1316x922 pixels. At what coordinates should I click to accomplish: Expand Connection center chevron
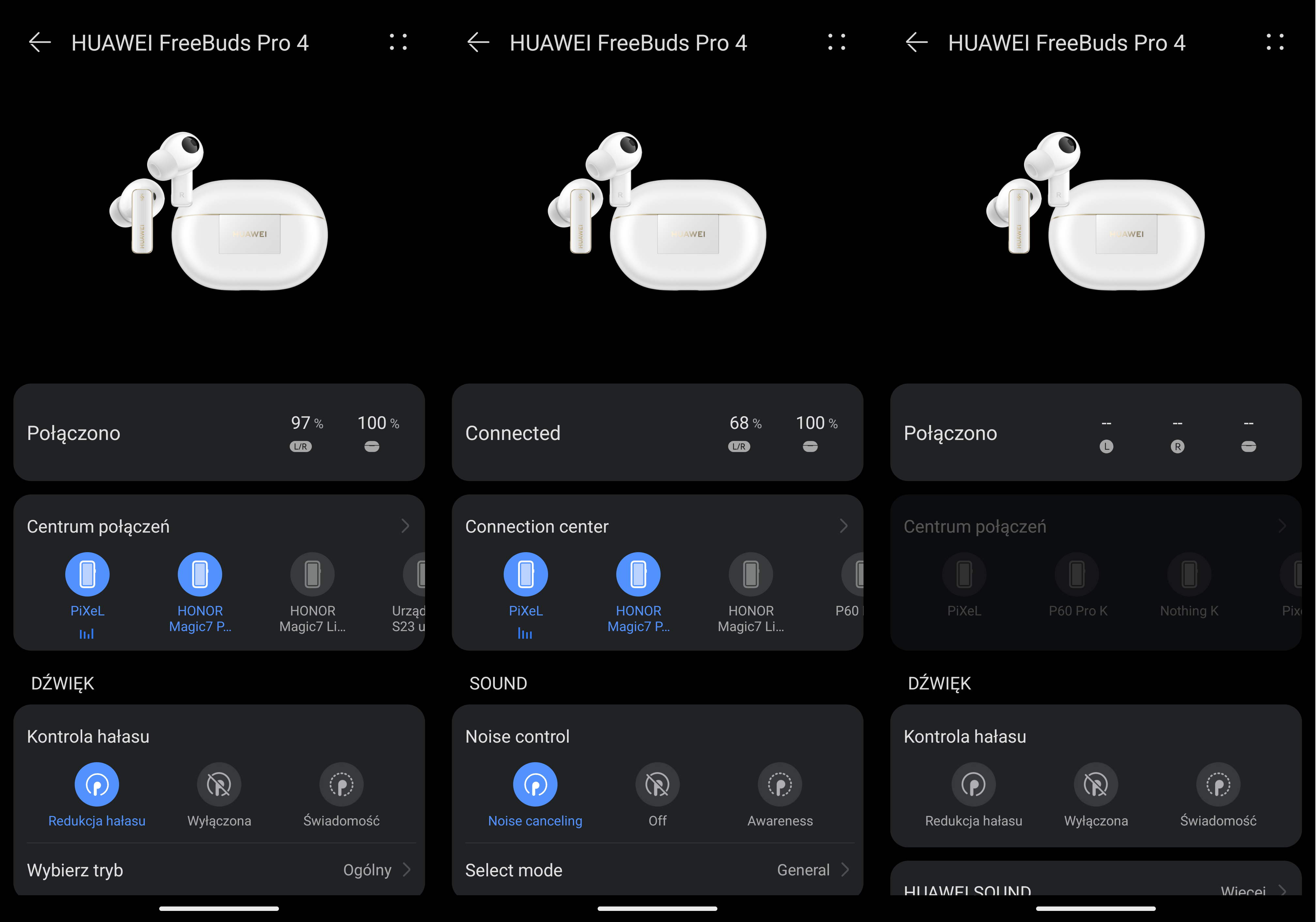tap(844, 526)
